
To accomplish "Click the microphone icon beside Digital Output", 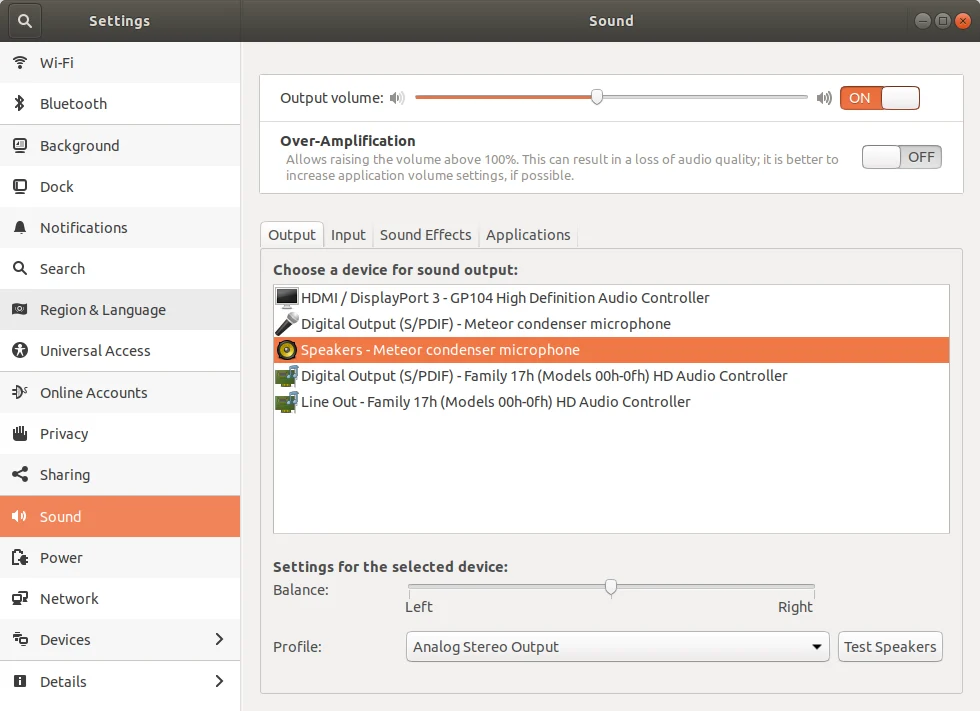I will (x=284, y=324).
